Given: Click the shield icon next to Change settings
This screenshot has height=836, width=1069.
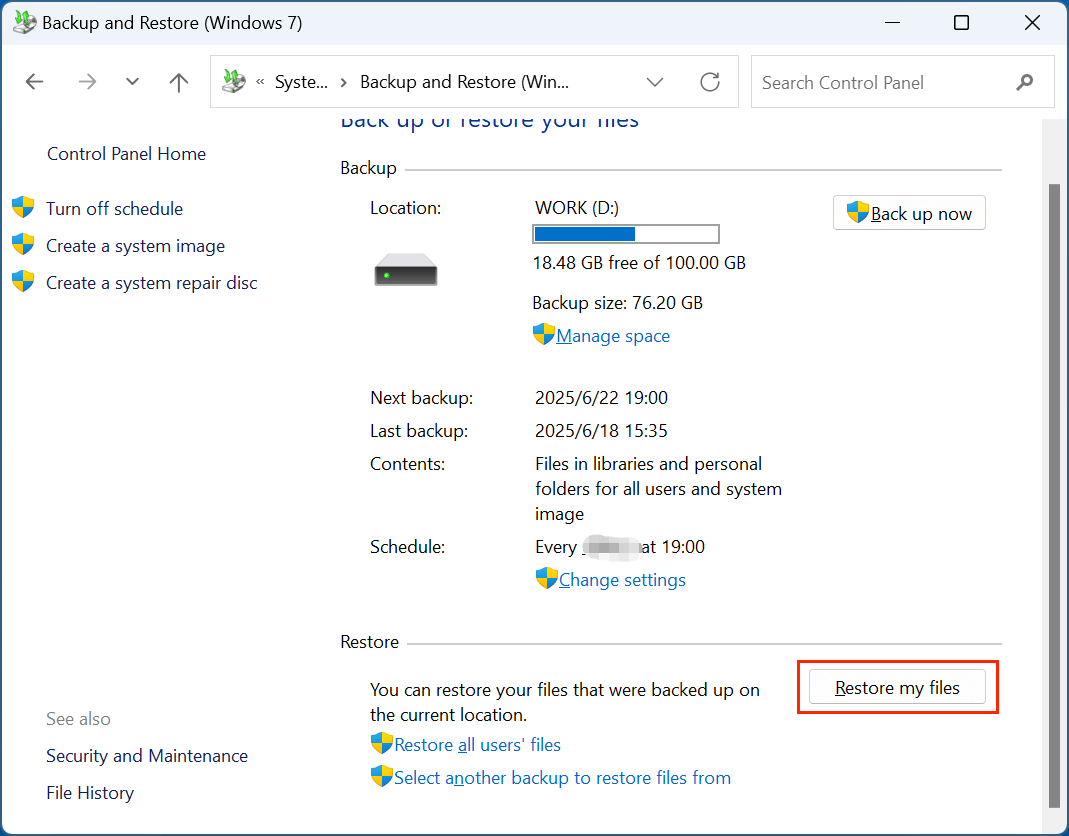Looking at the screenshot, I should click(546, 578).
